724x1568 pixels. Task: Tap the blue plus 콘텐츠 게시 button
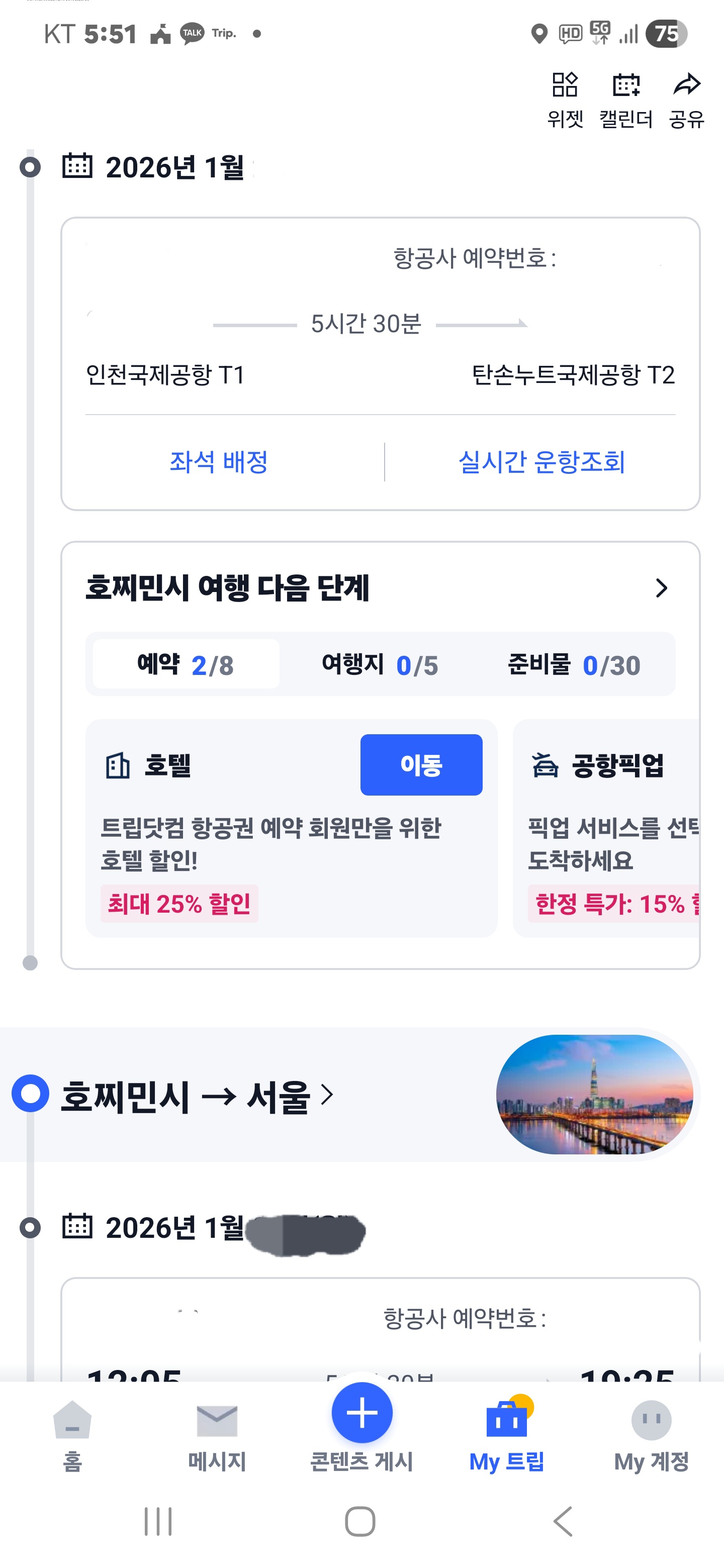(x=361, y=1412)
